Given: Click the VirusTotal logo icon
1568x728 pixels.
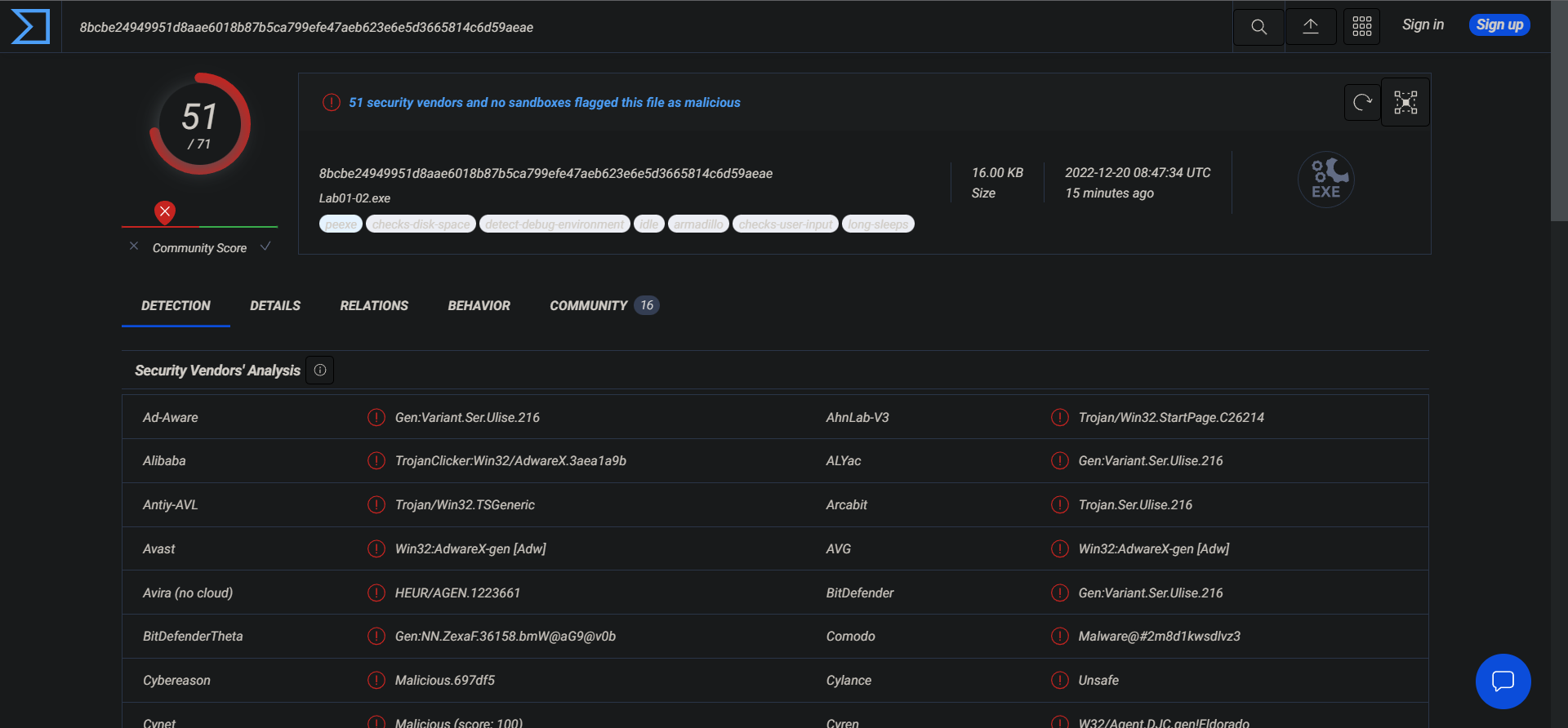Looking at the screenshot, I should point(30,27).
